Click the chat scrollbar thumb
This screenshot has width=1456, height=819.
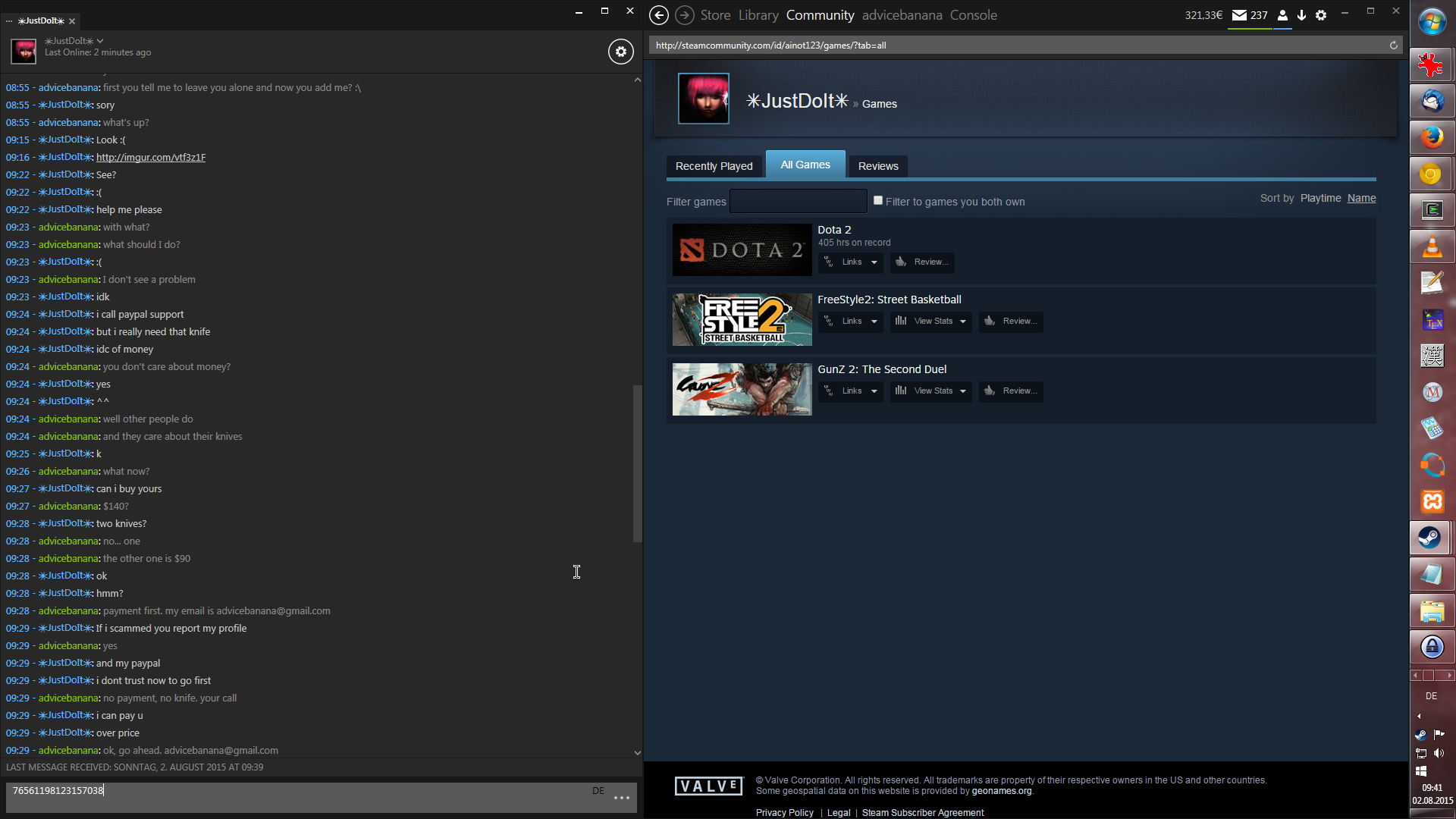(x=637, y=463)
